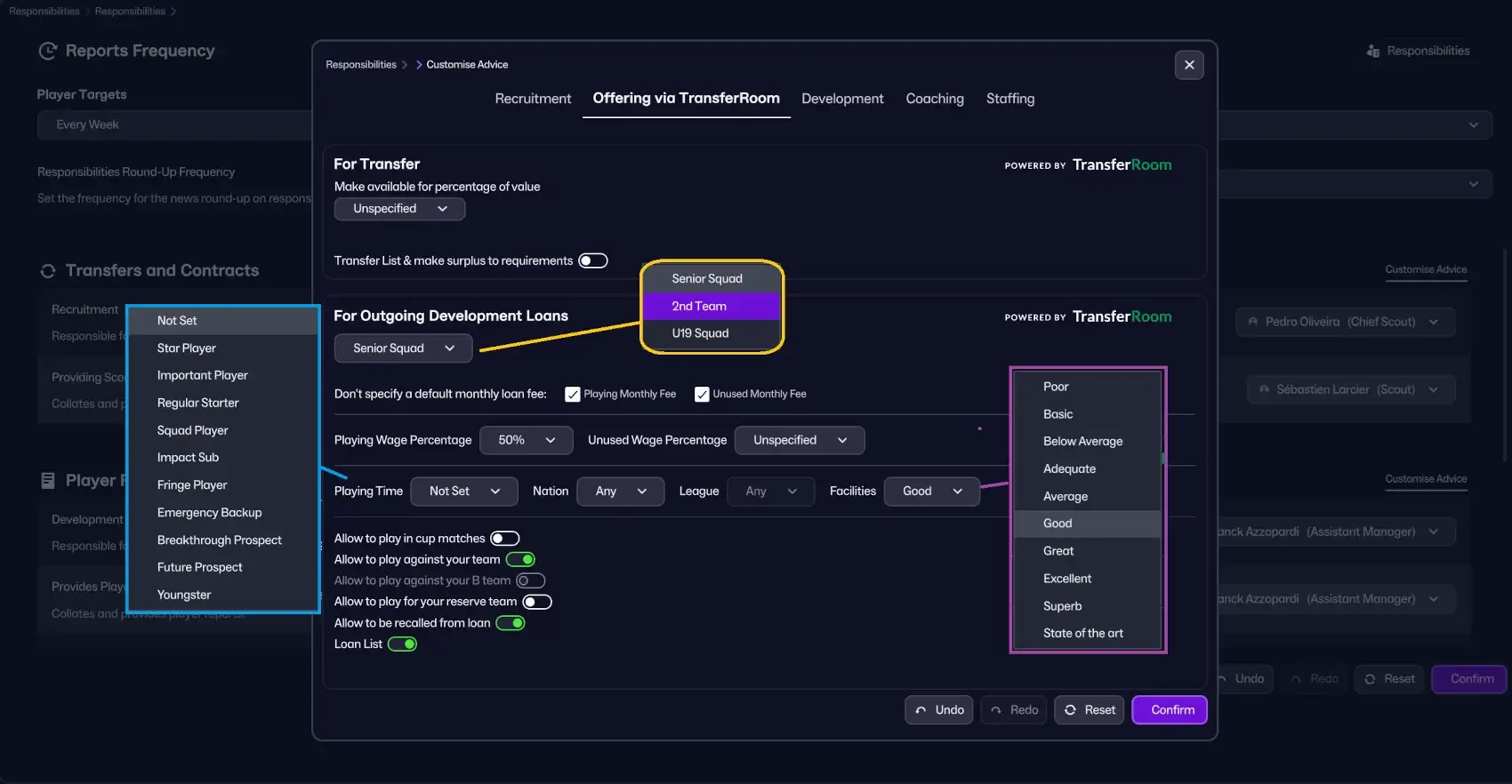Toggle Allow to play against your B team
Viewport: 1512px width, 784px height.
pyautogui.click(x=530, y=581)
